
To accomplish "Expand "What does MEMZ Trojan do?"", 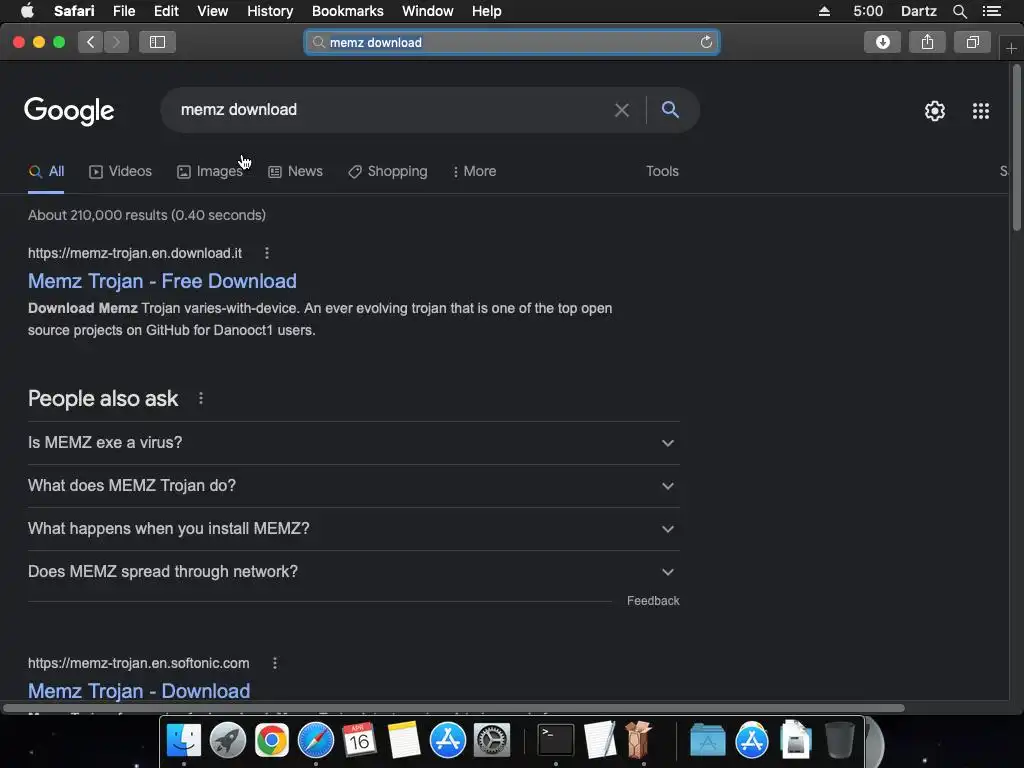I will (353, 486).
